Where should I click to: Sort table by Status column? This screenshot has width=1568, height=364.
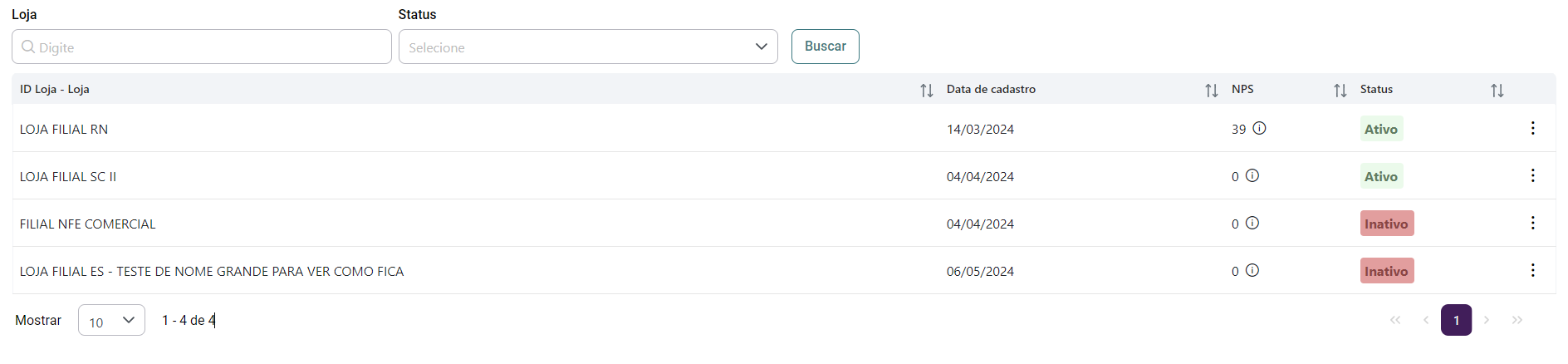[1497, 91]
